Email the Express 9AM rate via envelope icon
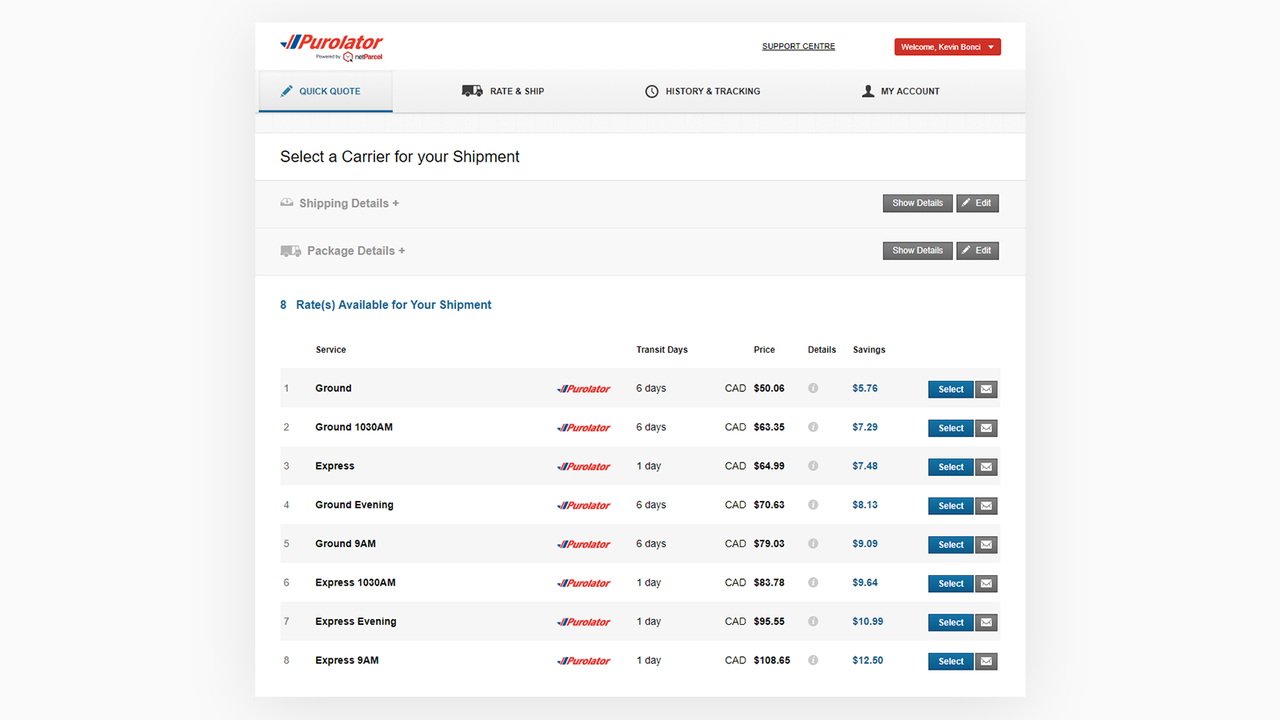Image resolution: width=1280 pixels, height=720 pixels. coord(986,661)
